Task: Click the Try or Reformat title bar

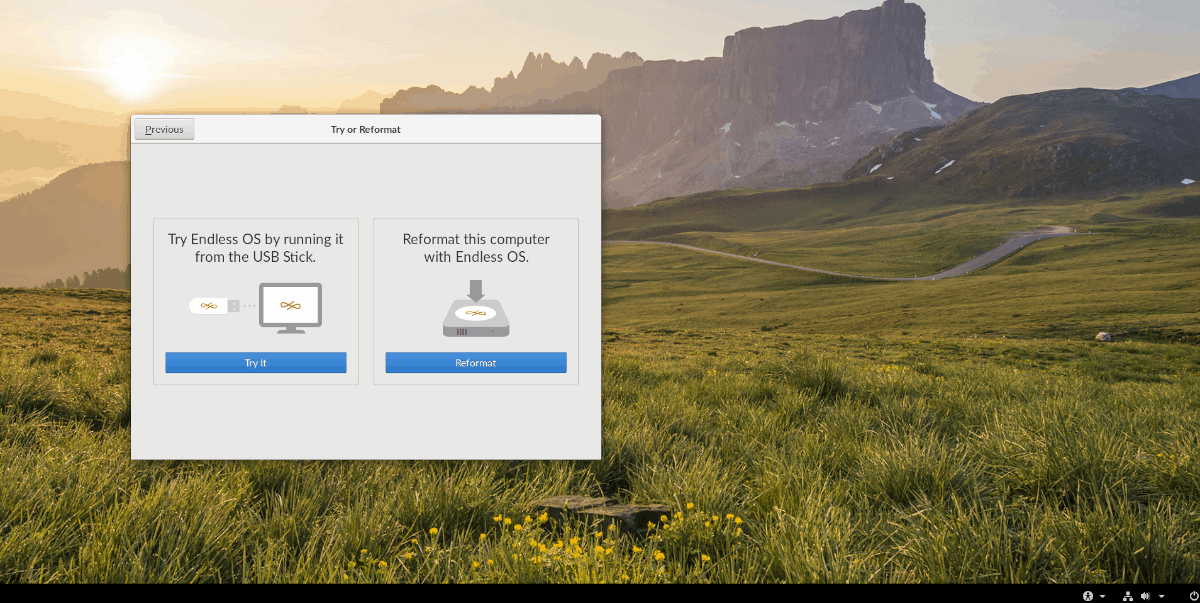Action: coord(366,129)
